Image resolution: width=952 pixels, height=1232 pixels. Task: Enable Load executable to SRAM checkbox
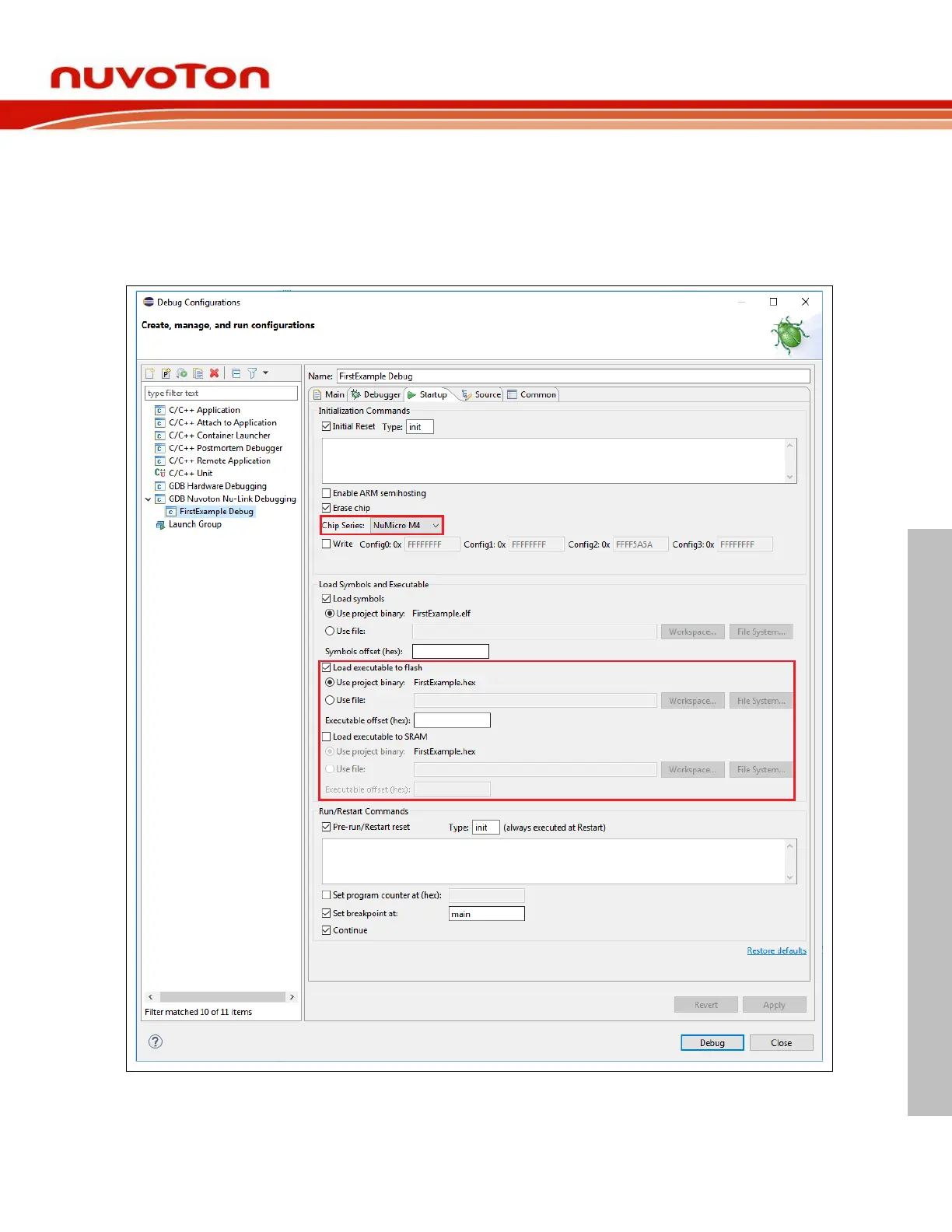click(x=327, y=737)
